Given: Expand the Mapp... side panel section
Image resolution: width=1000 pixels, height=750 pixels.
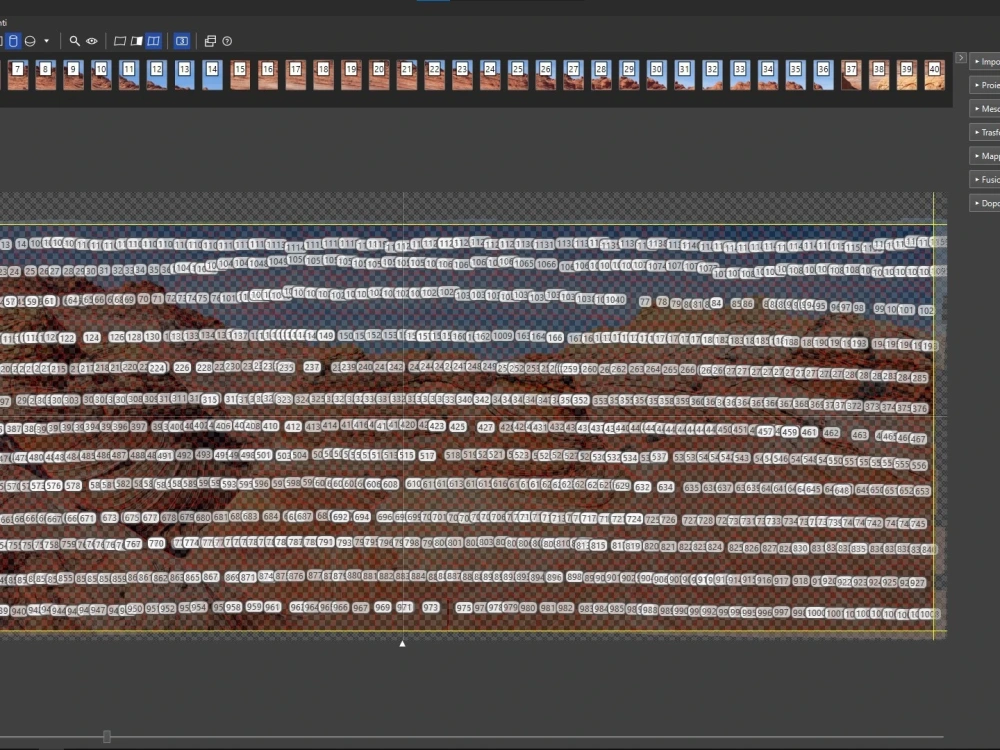Looking at the screenshot, I should pyautogui.click(x=985, y=156).
